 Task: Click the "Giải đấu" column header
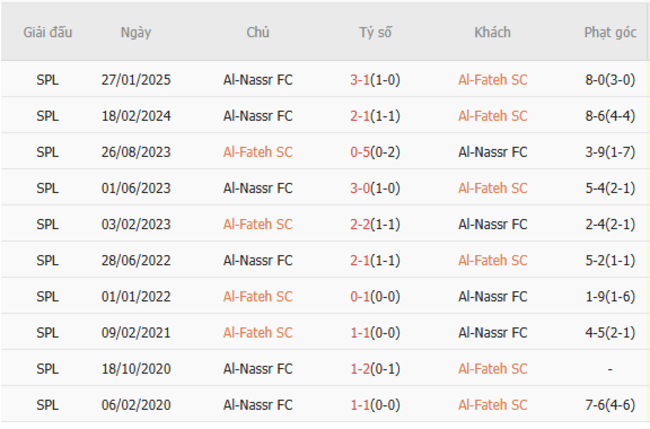pyautogui.click(x=47, y=32)
